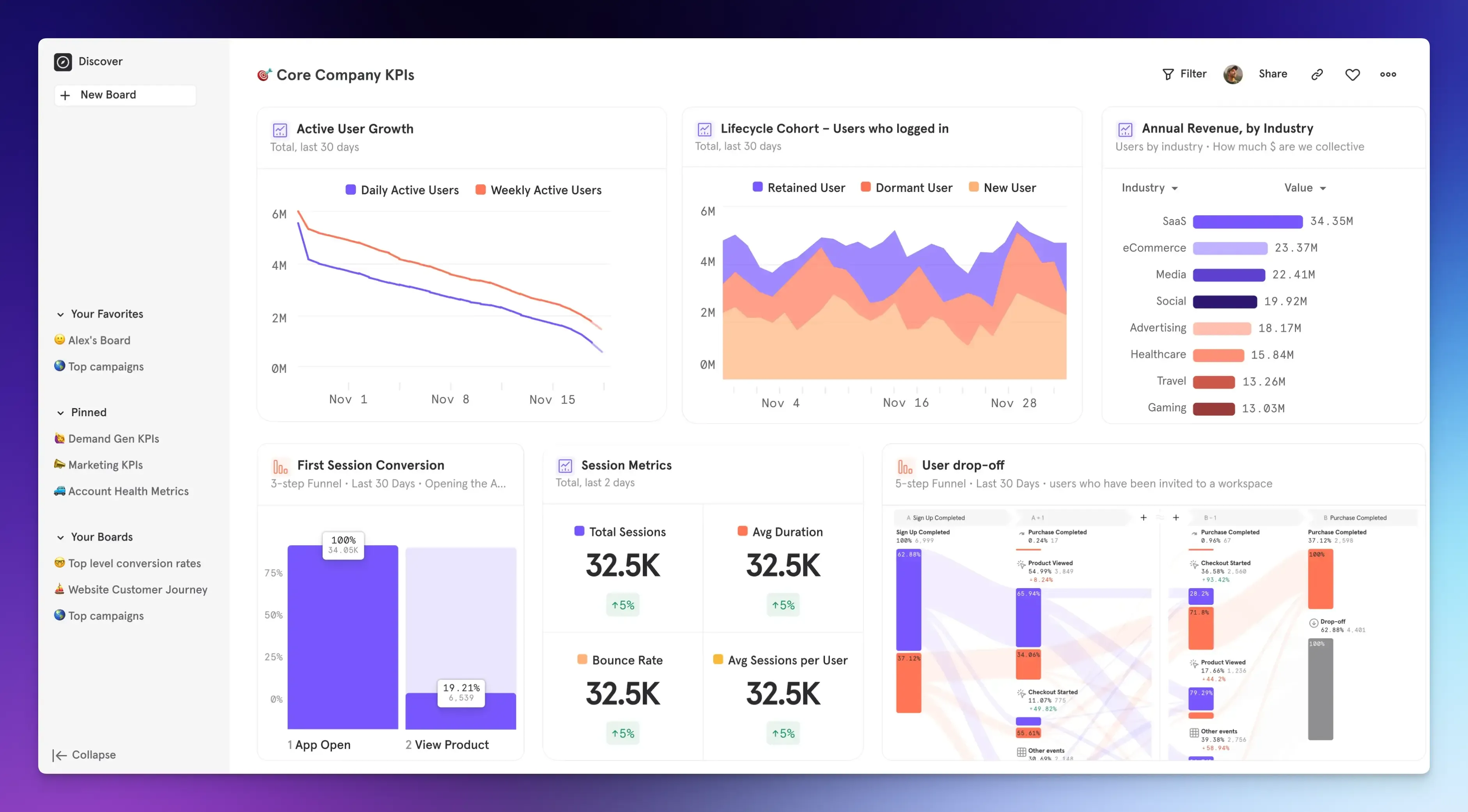Screen dimensions: 1468x812
Task: Open Alex's Board from favorites
Action: click(x=100, y=340)
